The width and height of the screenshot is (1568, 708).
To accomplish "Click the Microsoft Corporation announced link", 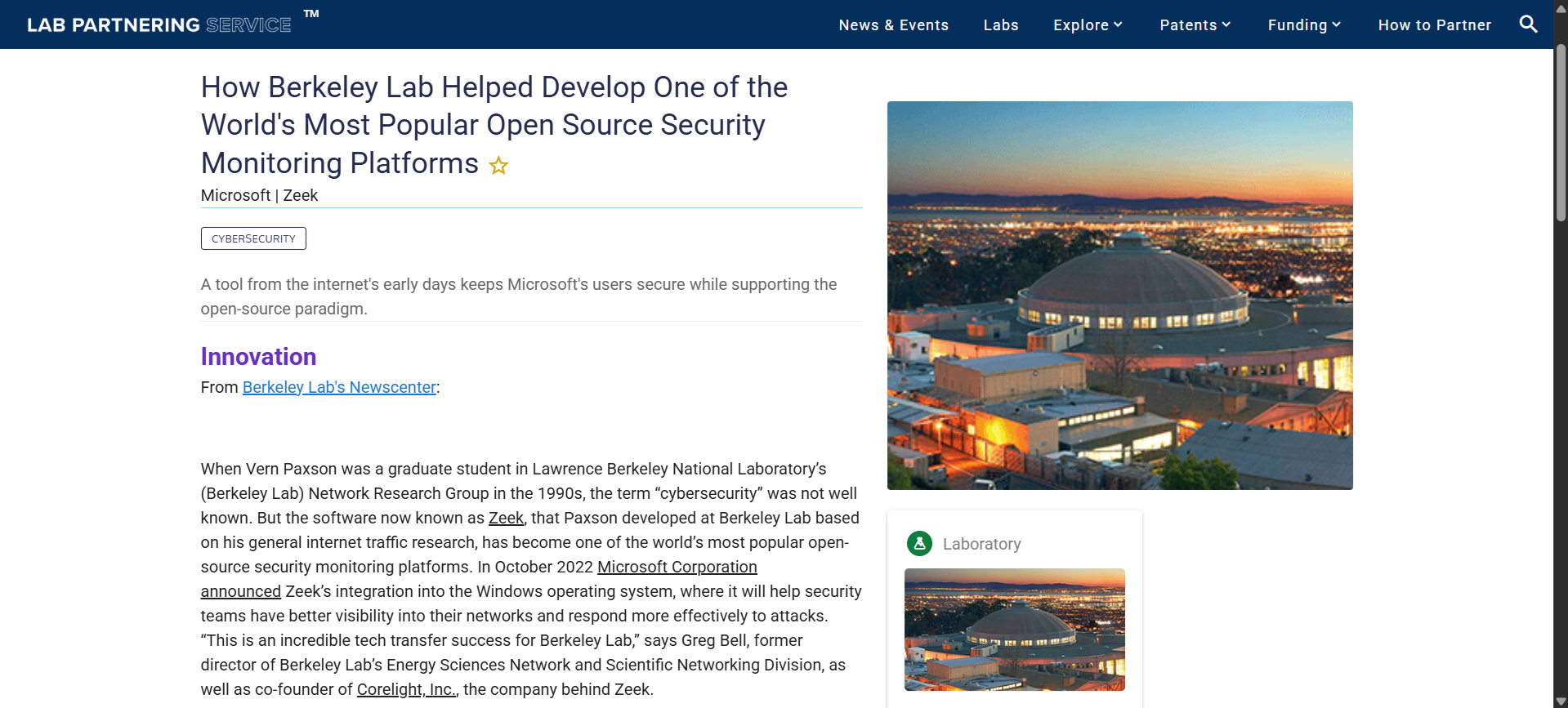I will tap(677, 567).
